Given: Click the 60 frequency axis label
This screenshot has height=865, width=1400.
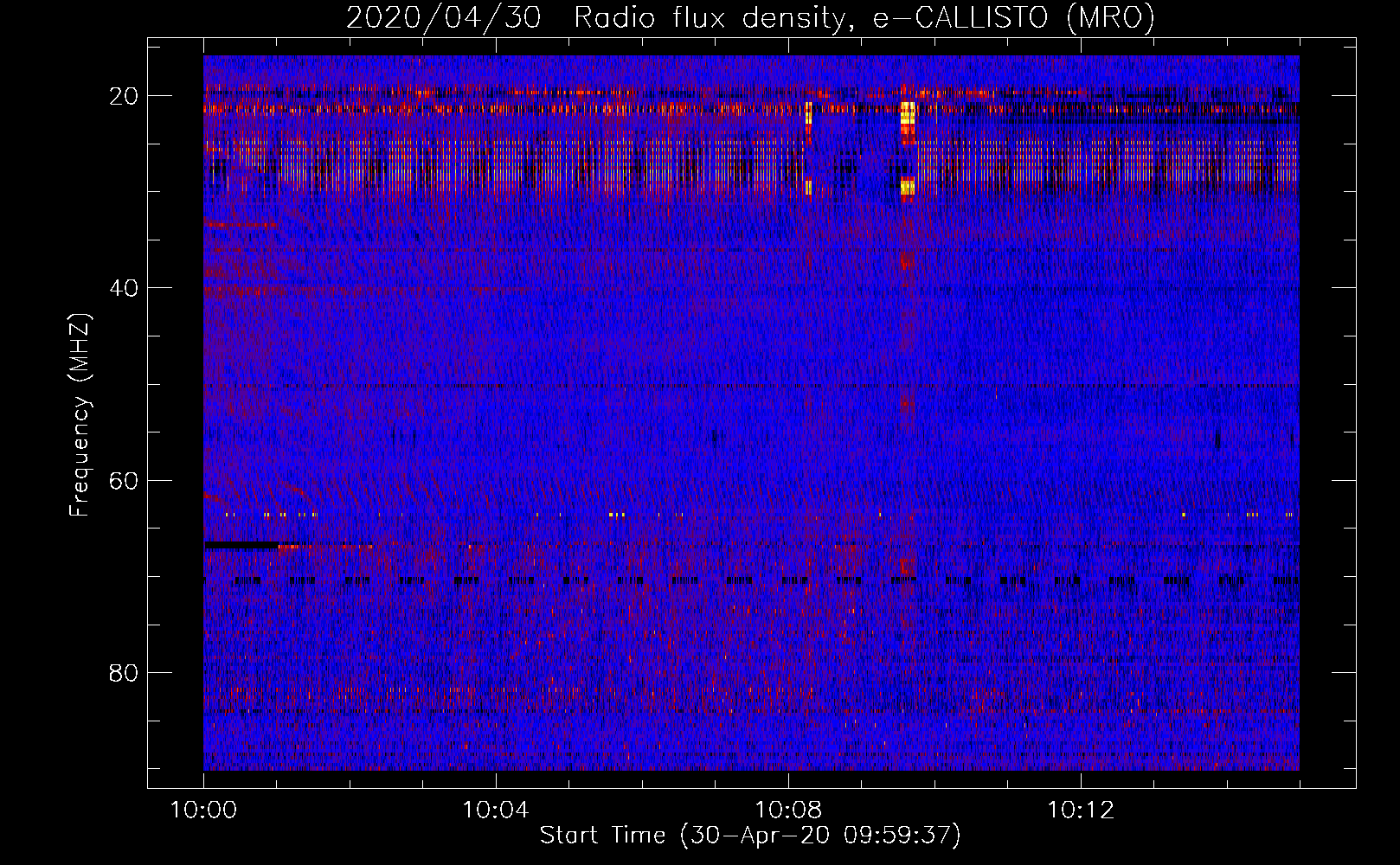Looking at the screenshot, I should pyautogui.click(x=124, y=480).
